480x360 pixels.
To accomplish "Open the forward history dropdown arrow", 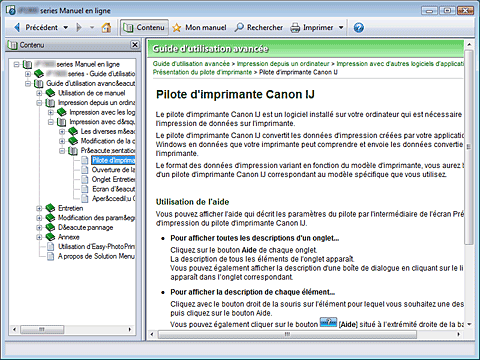I will point(92,28).
